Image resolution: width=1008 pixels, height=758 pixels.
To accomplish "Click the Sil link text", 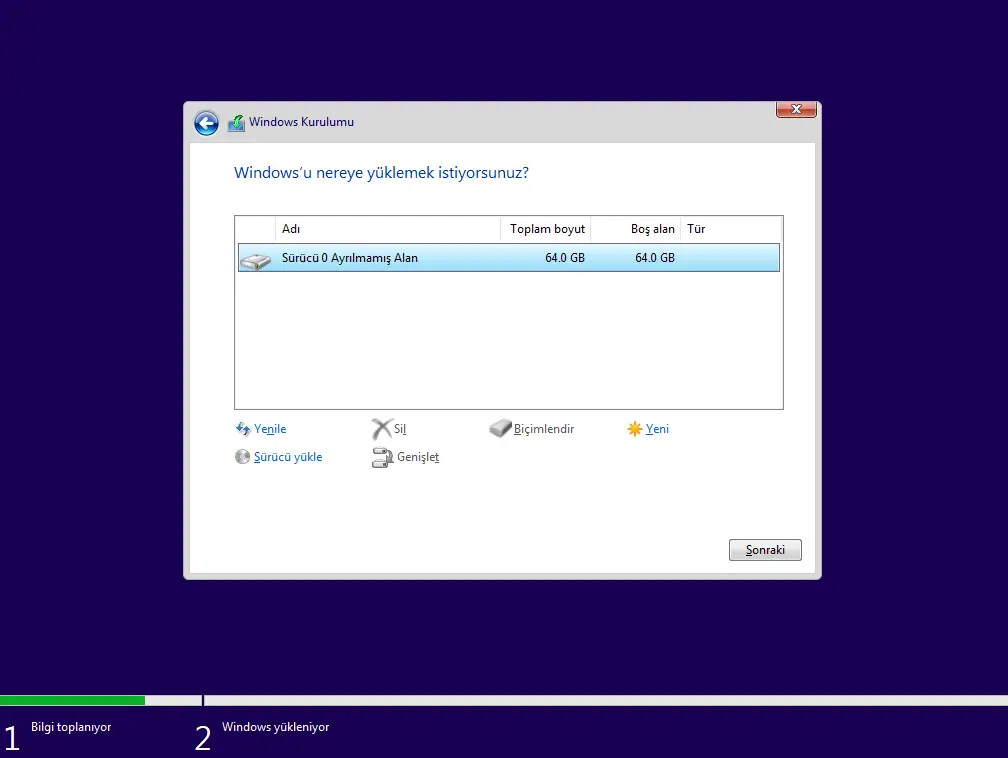I will click(400, 429).
